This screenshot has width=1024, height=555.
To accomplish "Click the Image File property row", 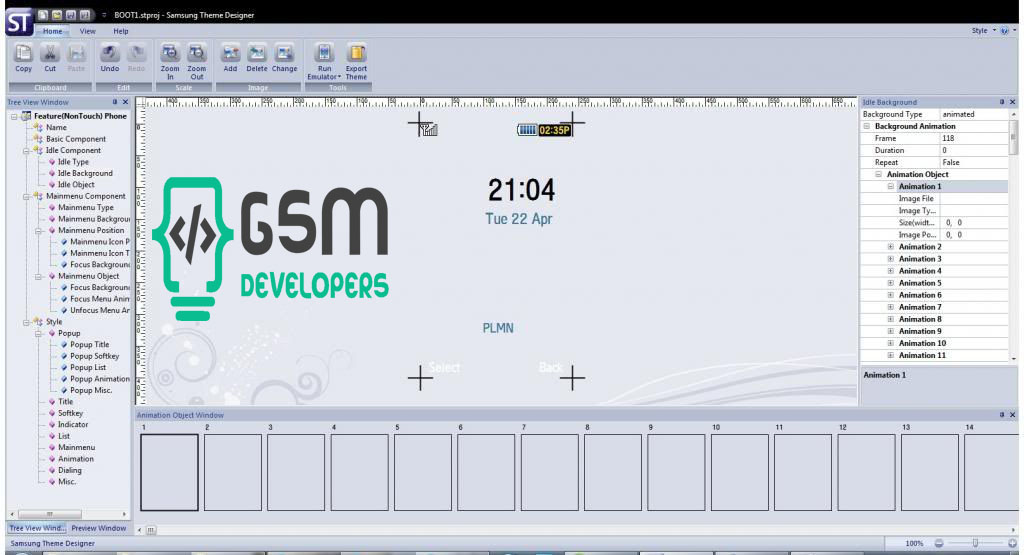I will (935, 198).
